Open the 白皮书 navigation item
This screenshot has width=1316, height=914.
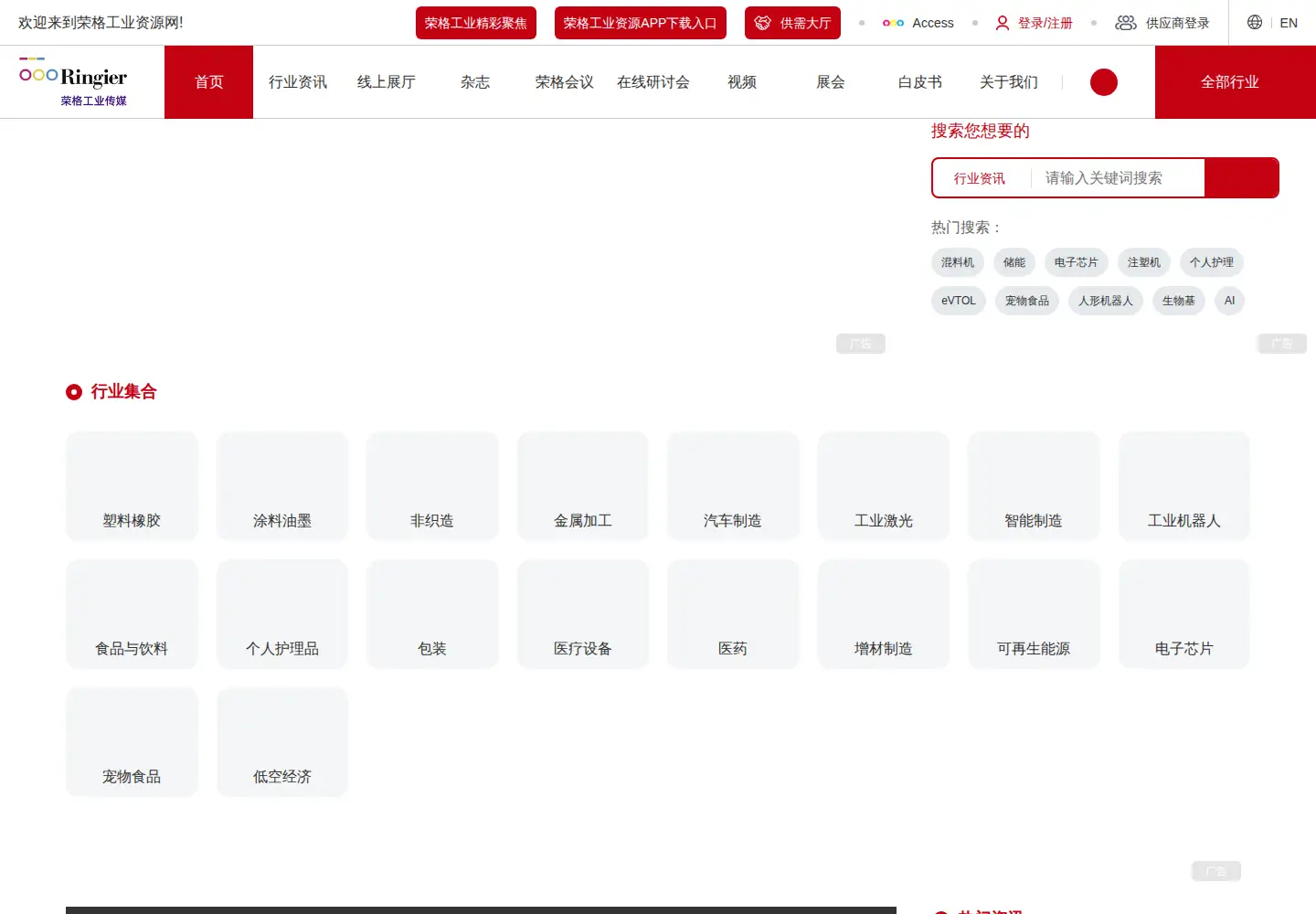click(920, 82)
